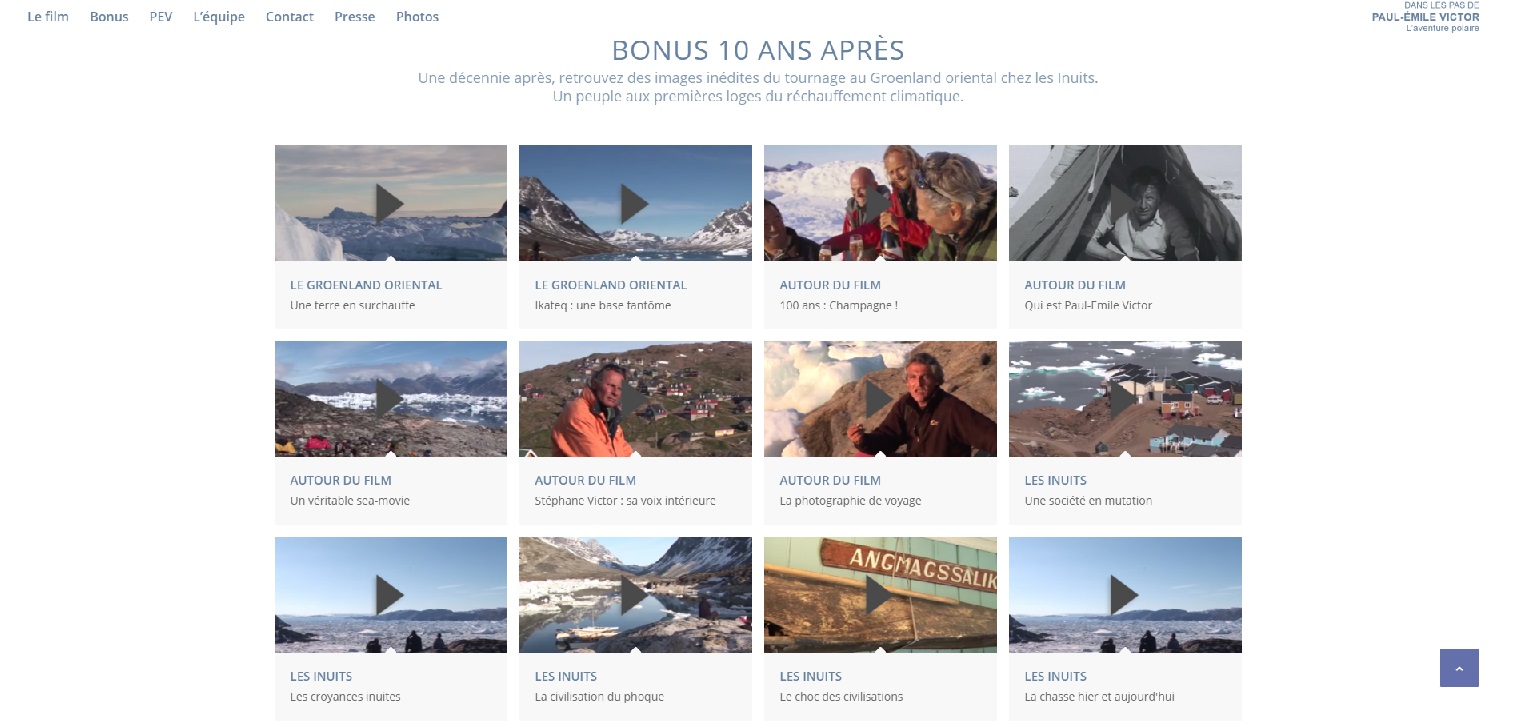Open the 'Bonus' menu item
The image size is (1518, 726).
point(109,16)
